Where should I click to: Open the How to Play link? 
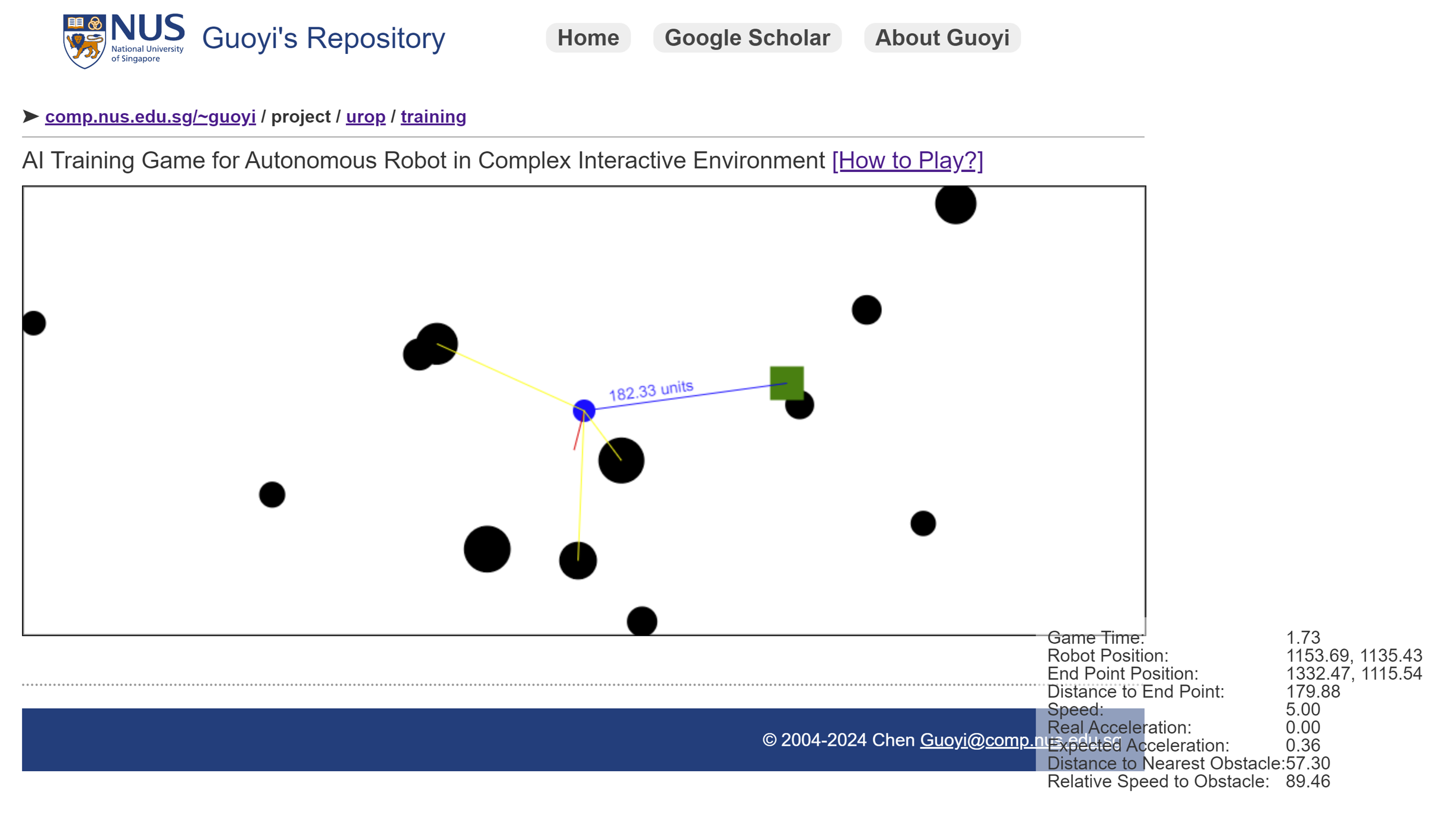pos(907,161)
